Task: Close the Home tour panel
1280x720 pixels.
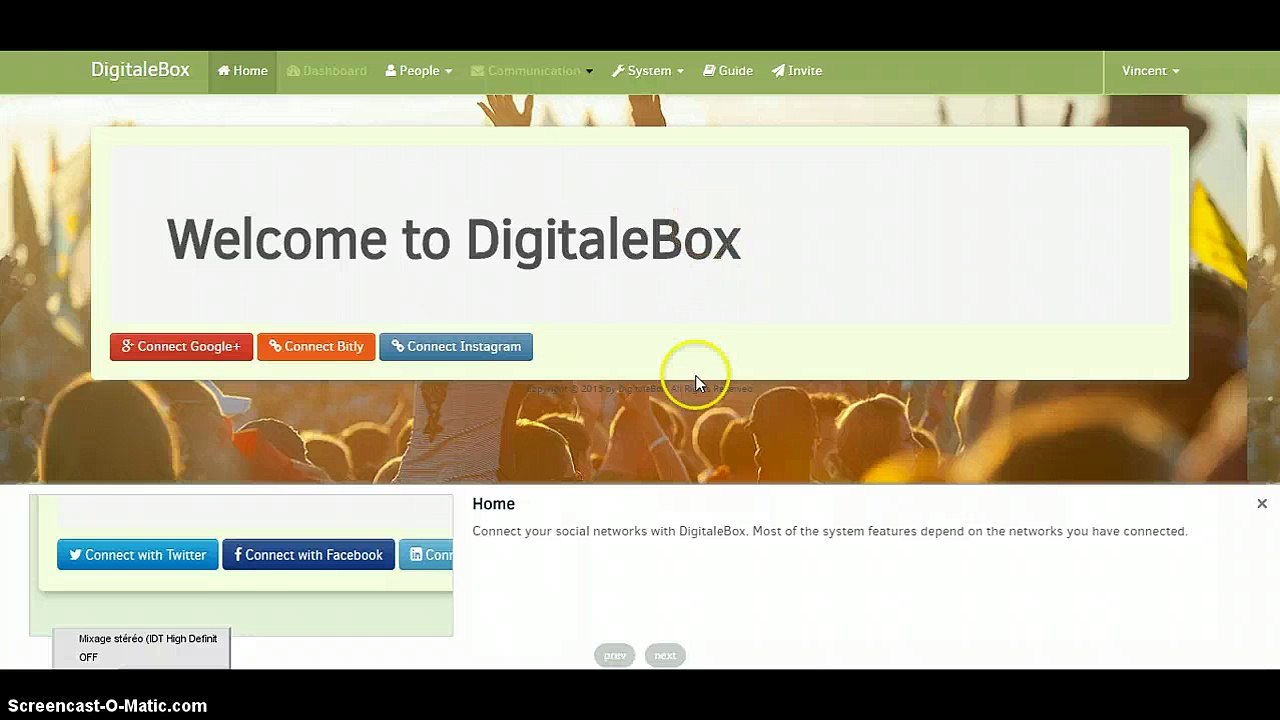Action: point(1262,504)
